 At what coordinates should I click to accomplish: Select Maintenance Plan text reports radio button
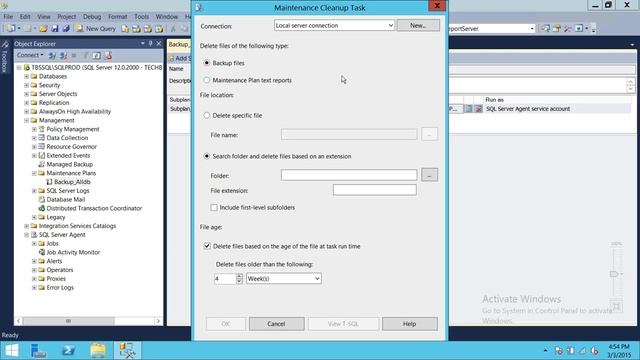(207, 80)
